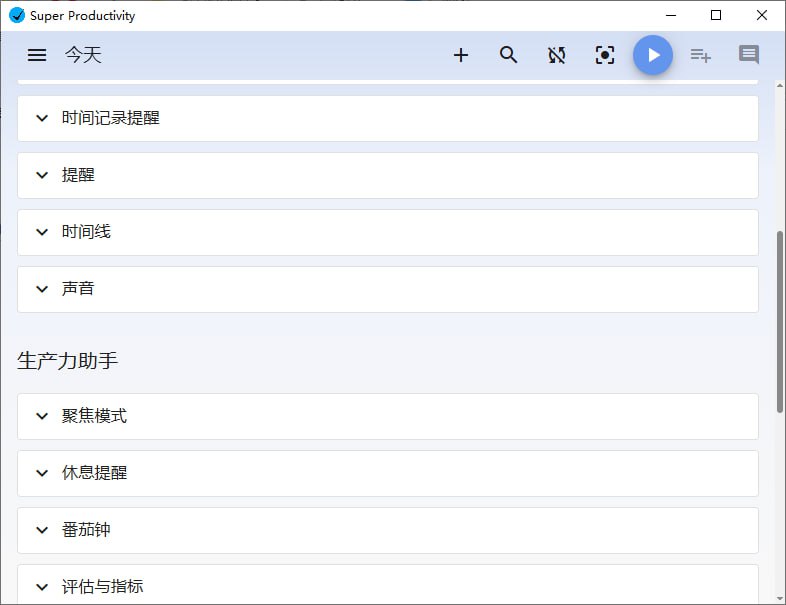This screenshot has width=786, height=605.
Task: Trigger sync using the sync arrows icon
Action: (557, 55)
